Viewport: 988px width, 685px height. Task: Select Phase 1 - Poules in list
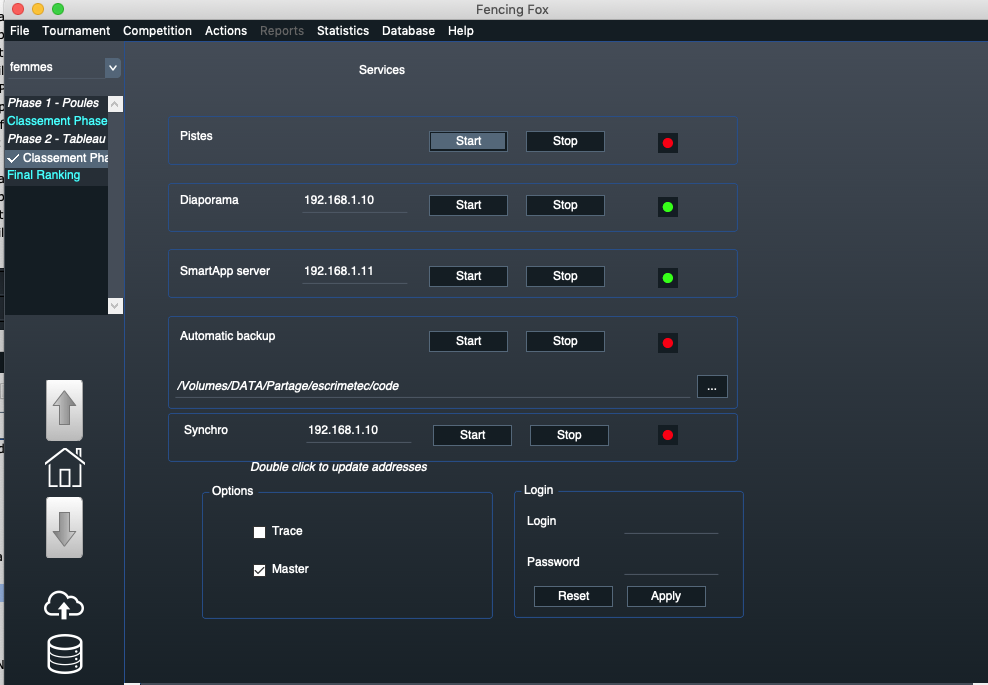pos(57,103)
